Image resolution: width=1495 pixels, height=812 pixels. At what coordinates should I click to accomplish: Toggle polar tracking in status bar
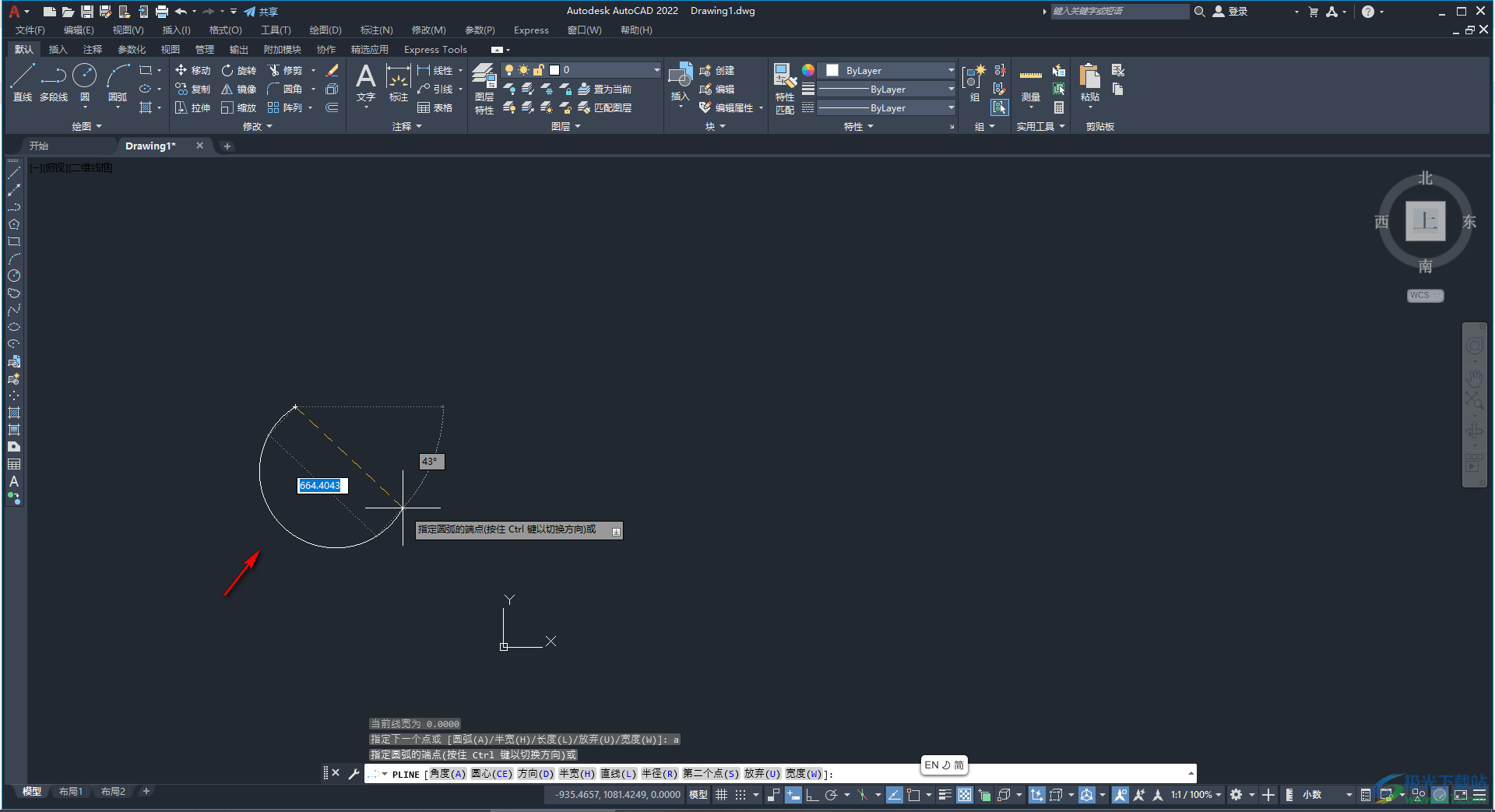point(832,795)
